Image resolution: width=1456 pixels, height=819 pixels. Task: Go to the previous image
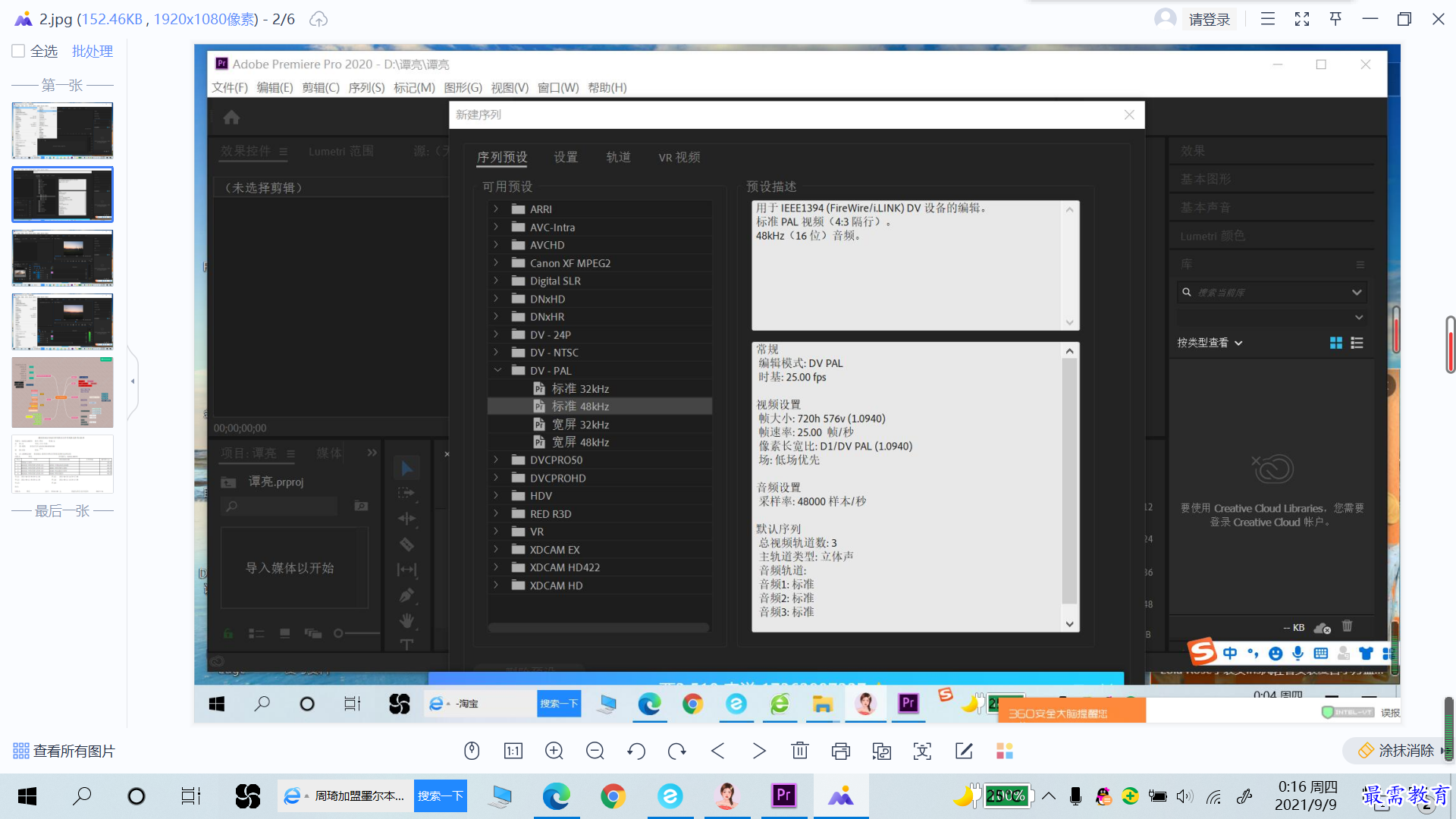pyautogui.click(x=718, y=751)
